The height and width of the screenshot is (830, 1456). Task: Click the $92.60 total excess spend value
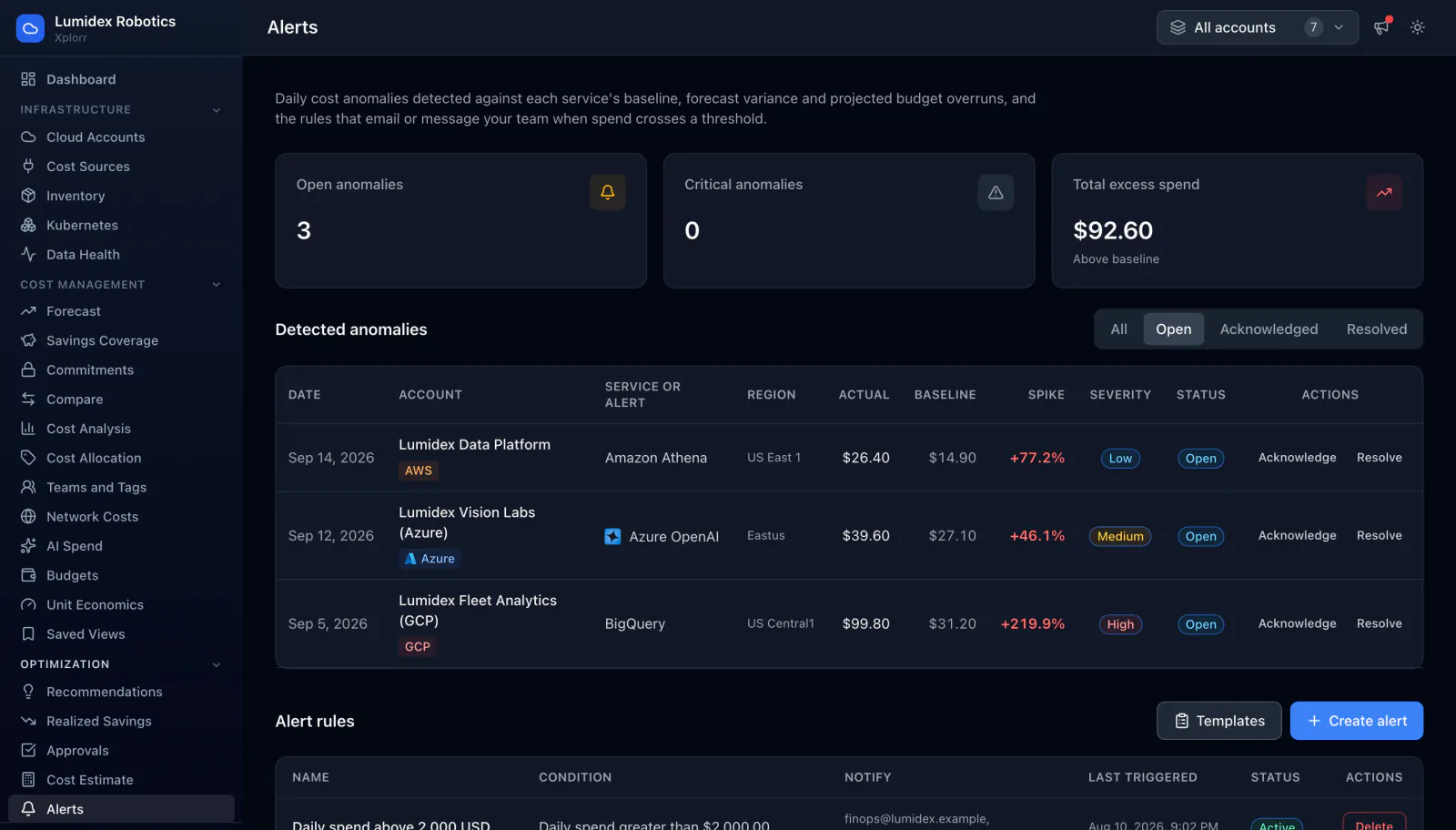tap(1112, 230)
